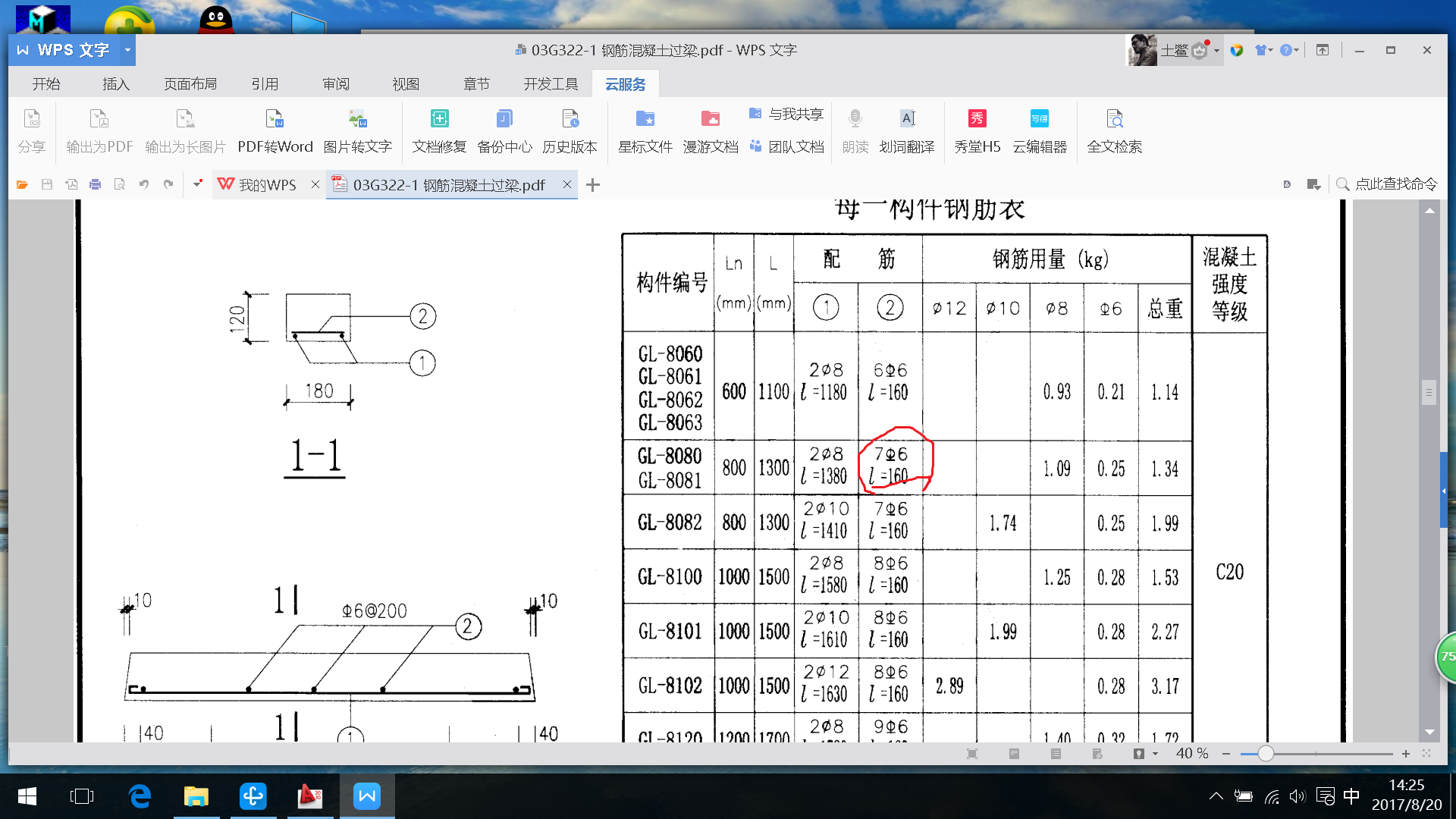Switch to the 引用 ribbon tab
The image size is (1456, 819).
coord(265,83)
